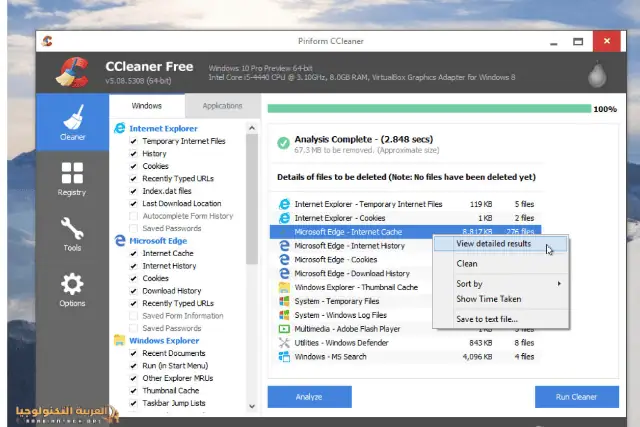This screenshot has width=640, height=427.
Task: Open the Options gear section
Action: [72, 289]
